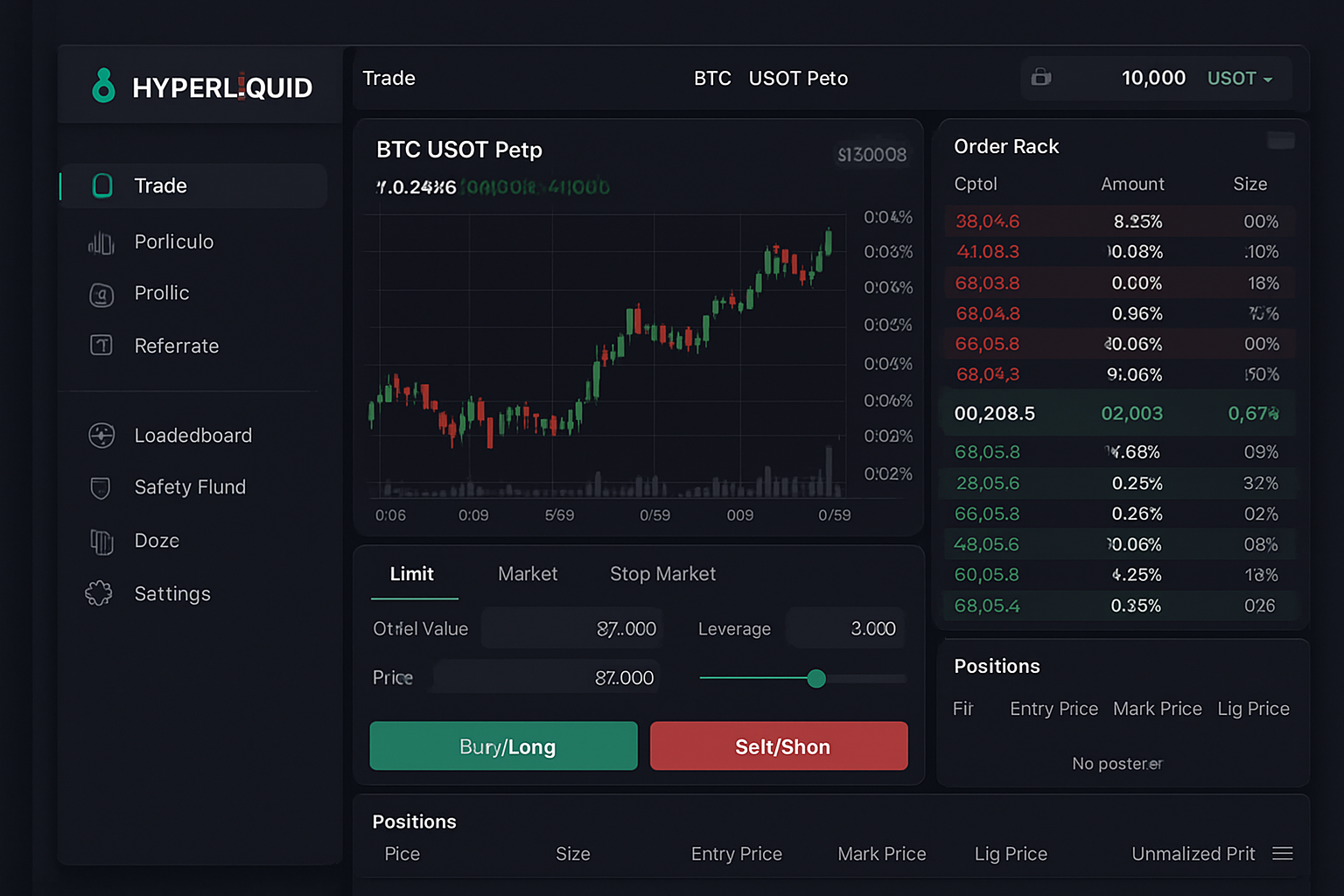
Task: Click the Safety Flund shield icon
Action: (100, 487)
